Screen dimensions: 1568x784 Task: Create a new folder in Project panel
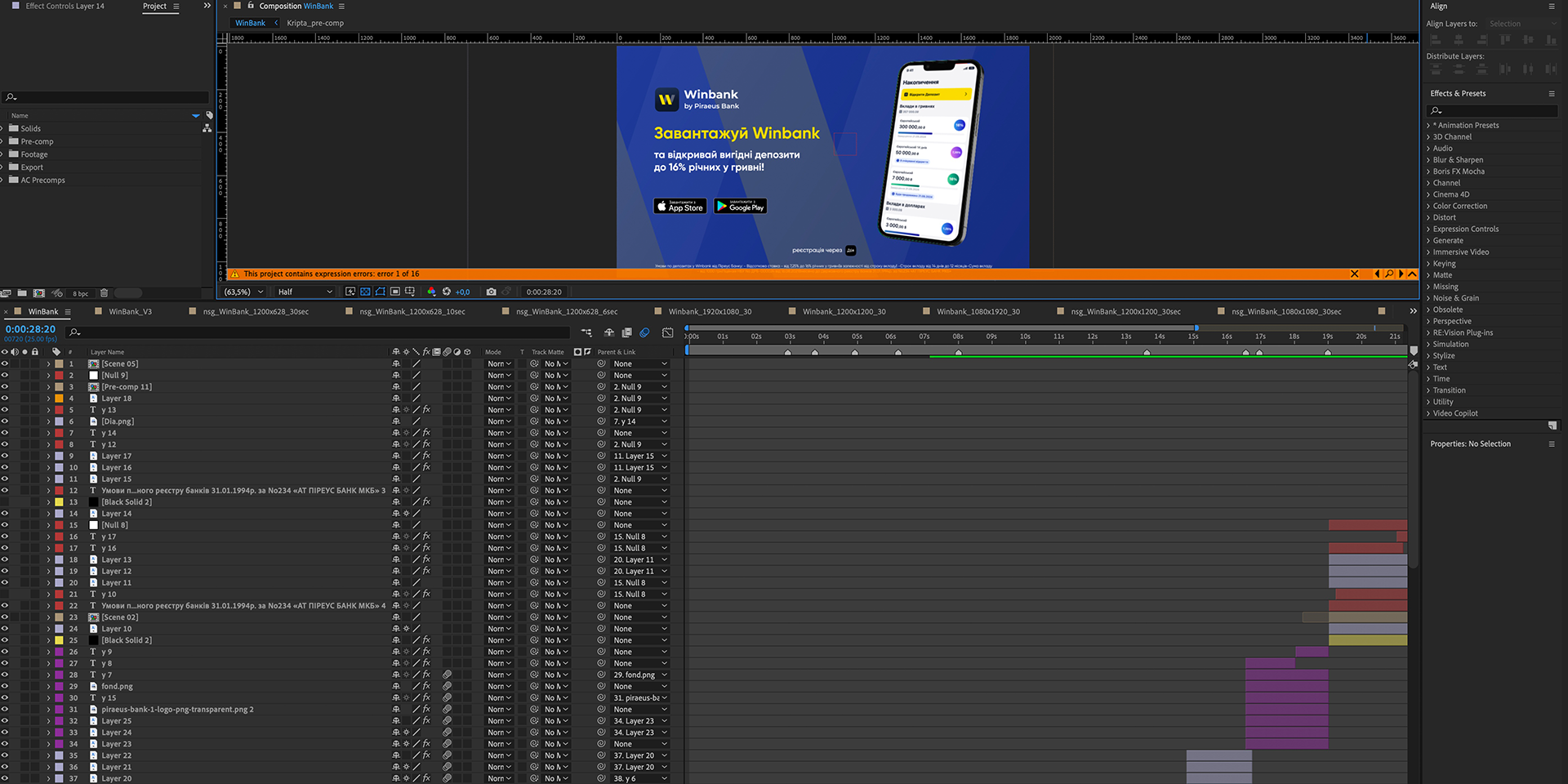click(22, 293)
